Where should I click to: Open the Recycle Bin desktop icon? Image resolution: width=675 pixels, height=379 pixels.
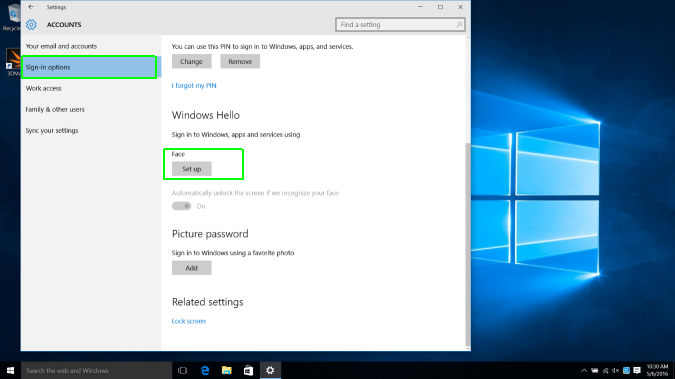pyautogui.click(x=12, y=17)
